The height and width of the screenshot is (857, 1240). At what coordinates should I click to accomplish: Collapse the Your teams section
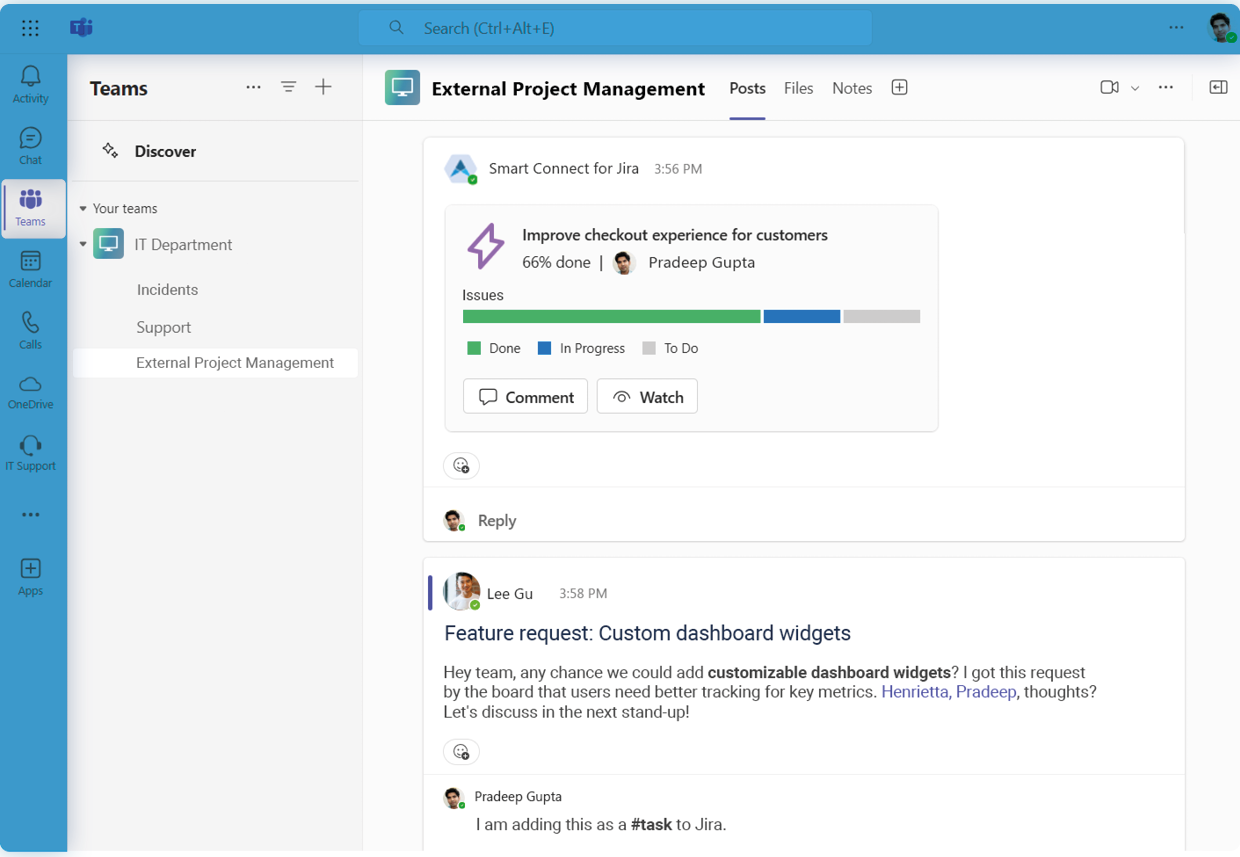(84, 208)
